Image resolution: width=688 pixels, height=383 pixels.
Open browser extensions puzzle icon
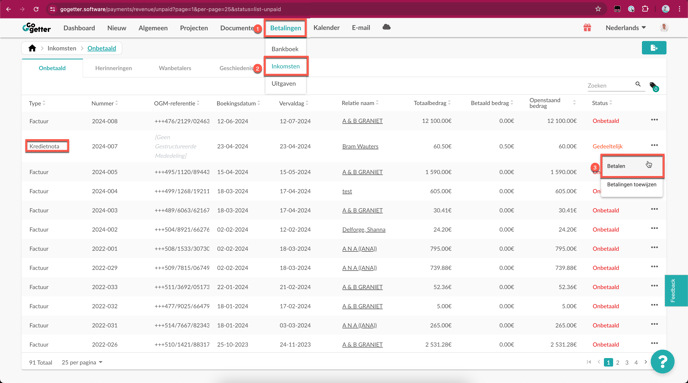645,9
